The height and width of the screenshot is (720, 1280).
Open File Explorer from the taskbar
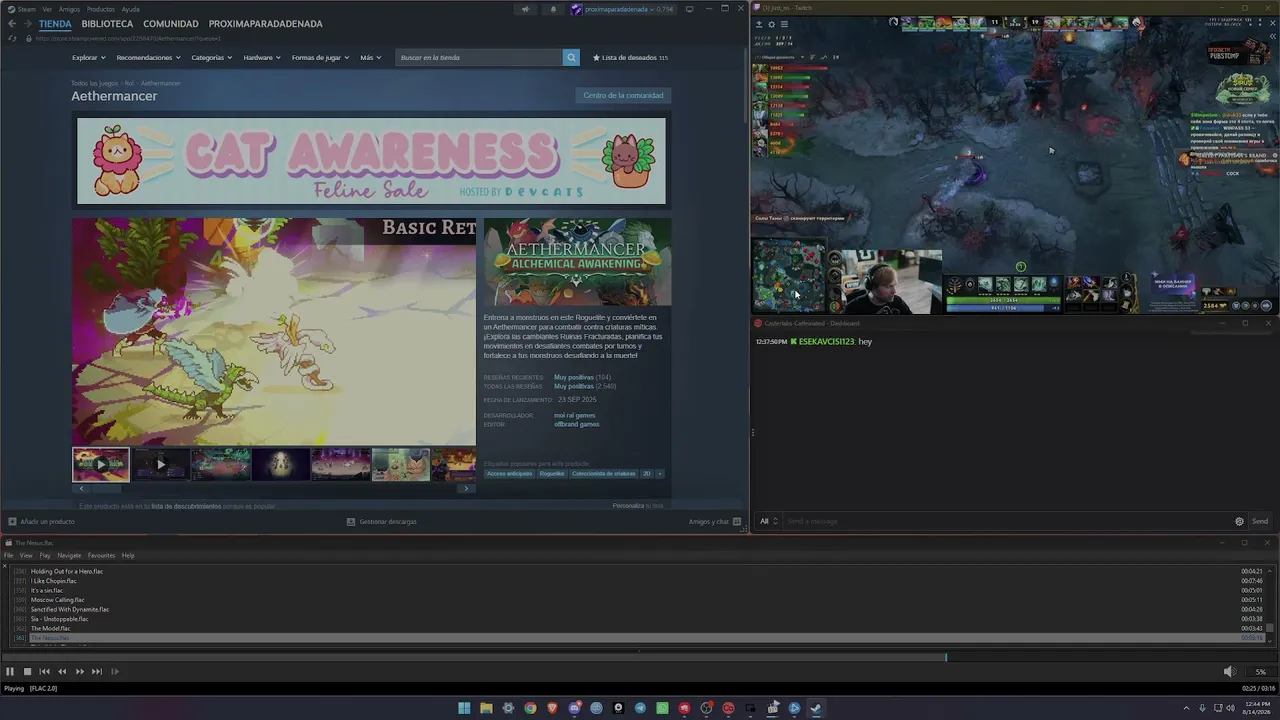[x=486, y=708]
